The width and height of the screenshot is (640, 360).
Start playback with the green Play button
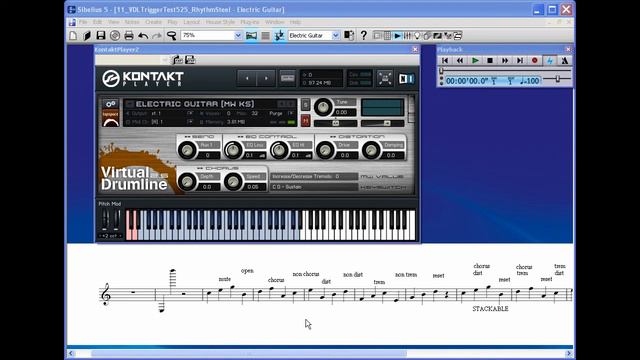[475, 60]
